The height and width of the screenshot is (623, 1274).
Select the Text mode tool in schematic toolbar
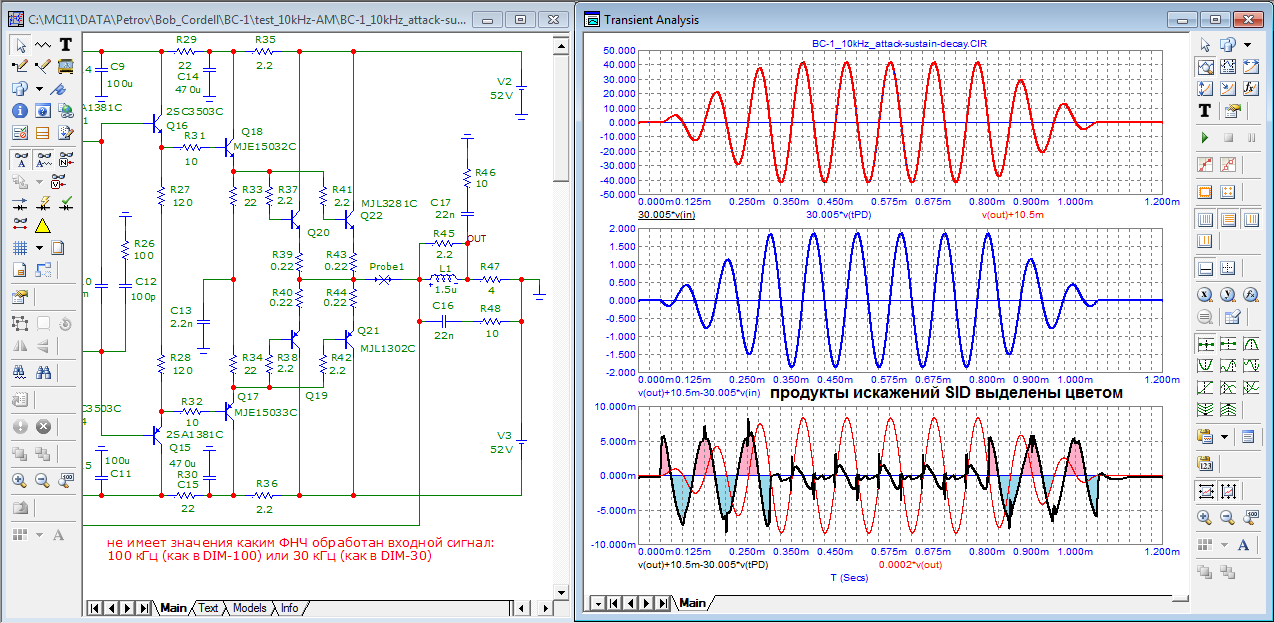65,44
